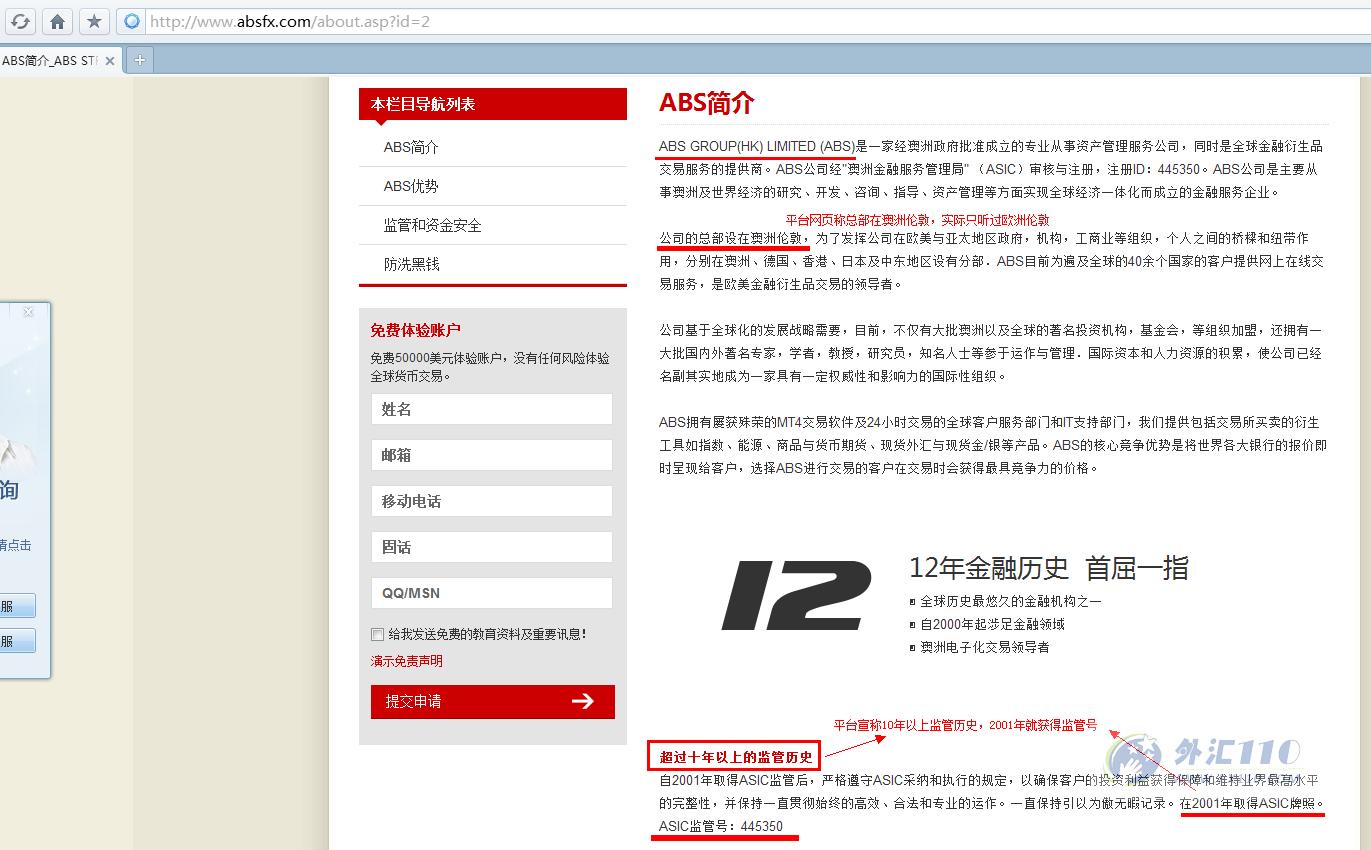Click the QQ/MSN input field
The image size is (1371, 850).
pyautogui.click(x=491, y=593)
